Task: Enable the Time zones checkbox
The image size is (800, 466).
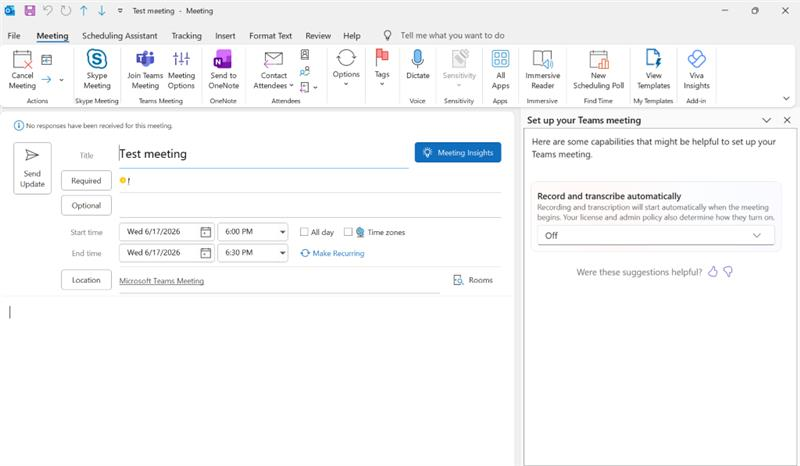Action: pos(348,232)
